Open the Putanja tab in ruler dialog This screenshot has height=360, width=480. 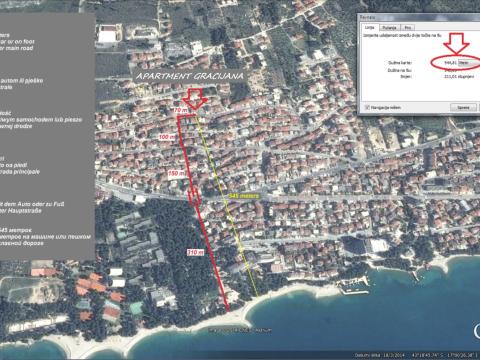[389, 28]
